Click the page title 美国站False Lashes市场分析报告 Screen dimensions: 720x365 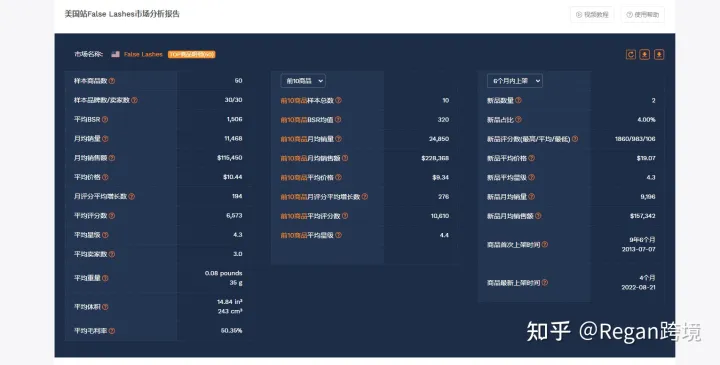click(x=122, y=14)
